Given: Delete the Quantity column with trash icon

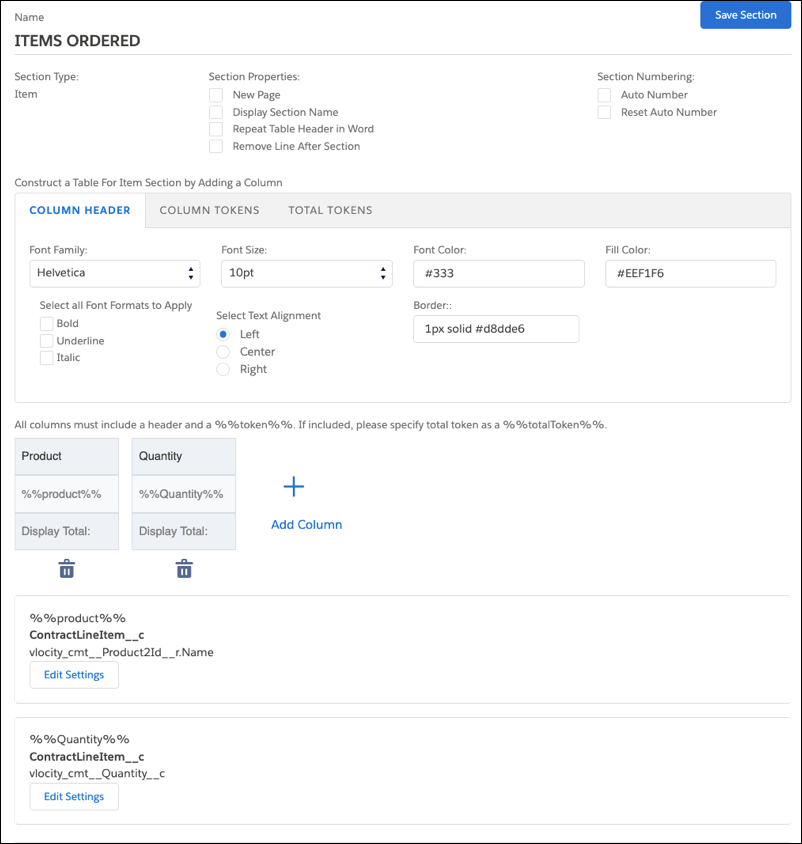Looking at the screenshot, I should (184, 569).
